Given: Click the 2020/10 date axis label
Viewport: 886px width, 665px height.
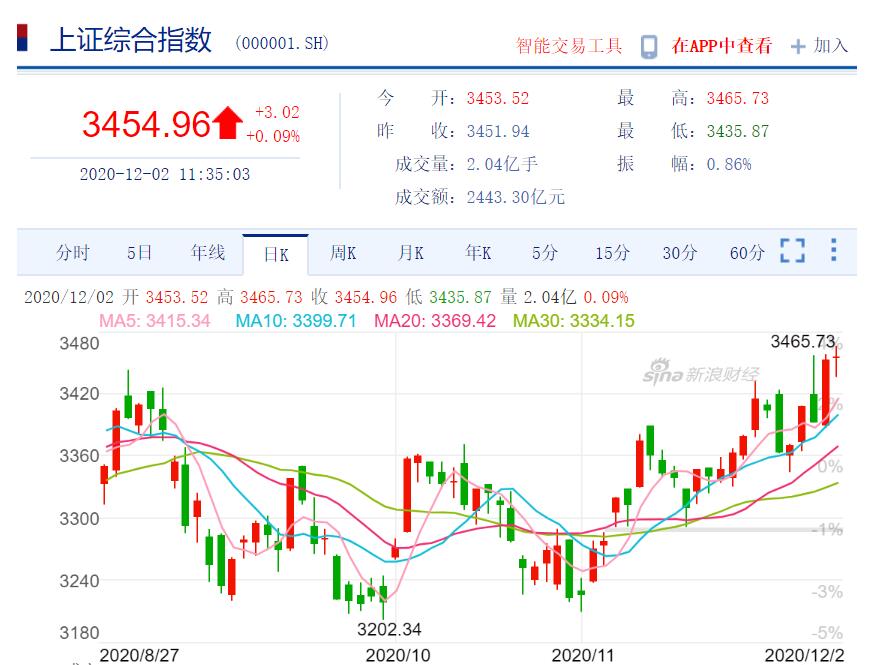Looking at the screenshot, I should click(x=398, y=655).
